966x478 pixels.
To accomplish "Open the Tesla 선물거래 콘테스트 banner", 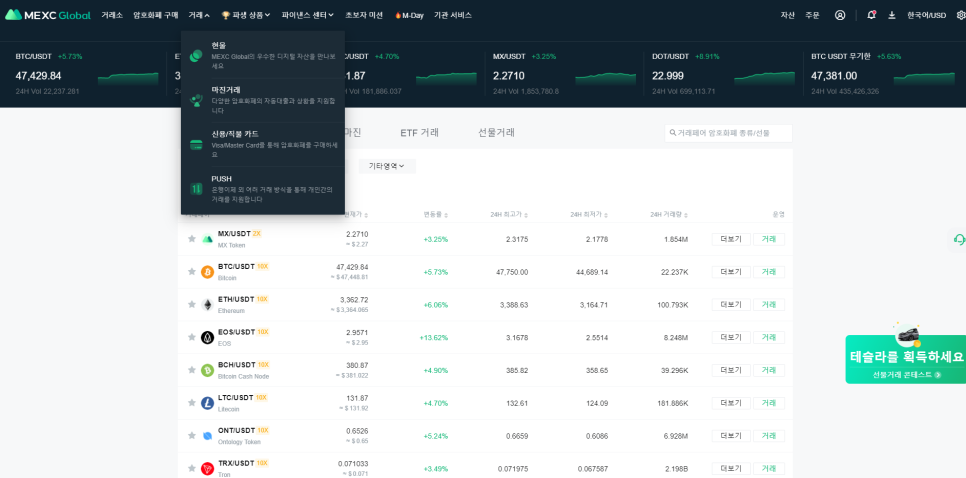I will point(906,358).
